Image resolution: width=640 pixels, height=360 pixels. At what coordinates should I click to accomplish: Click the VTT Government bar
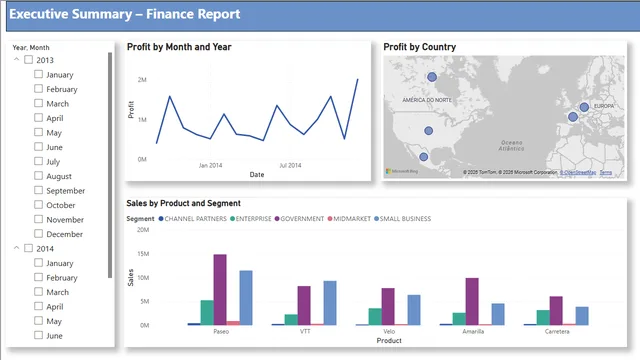304,306
